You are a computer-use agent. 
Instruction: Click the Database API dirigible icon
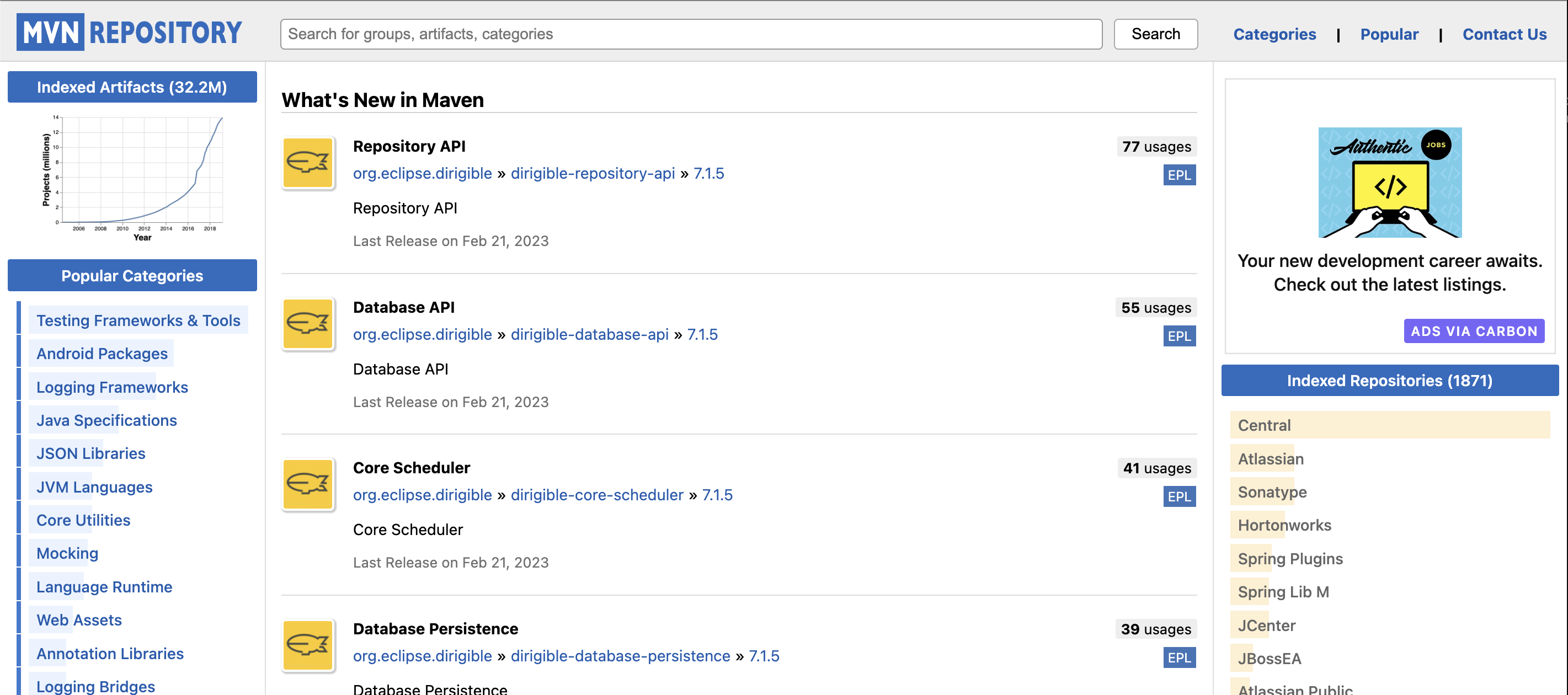click(x=308, y=323)
